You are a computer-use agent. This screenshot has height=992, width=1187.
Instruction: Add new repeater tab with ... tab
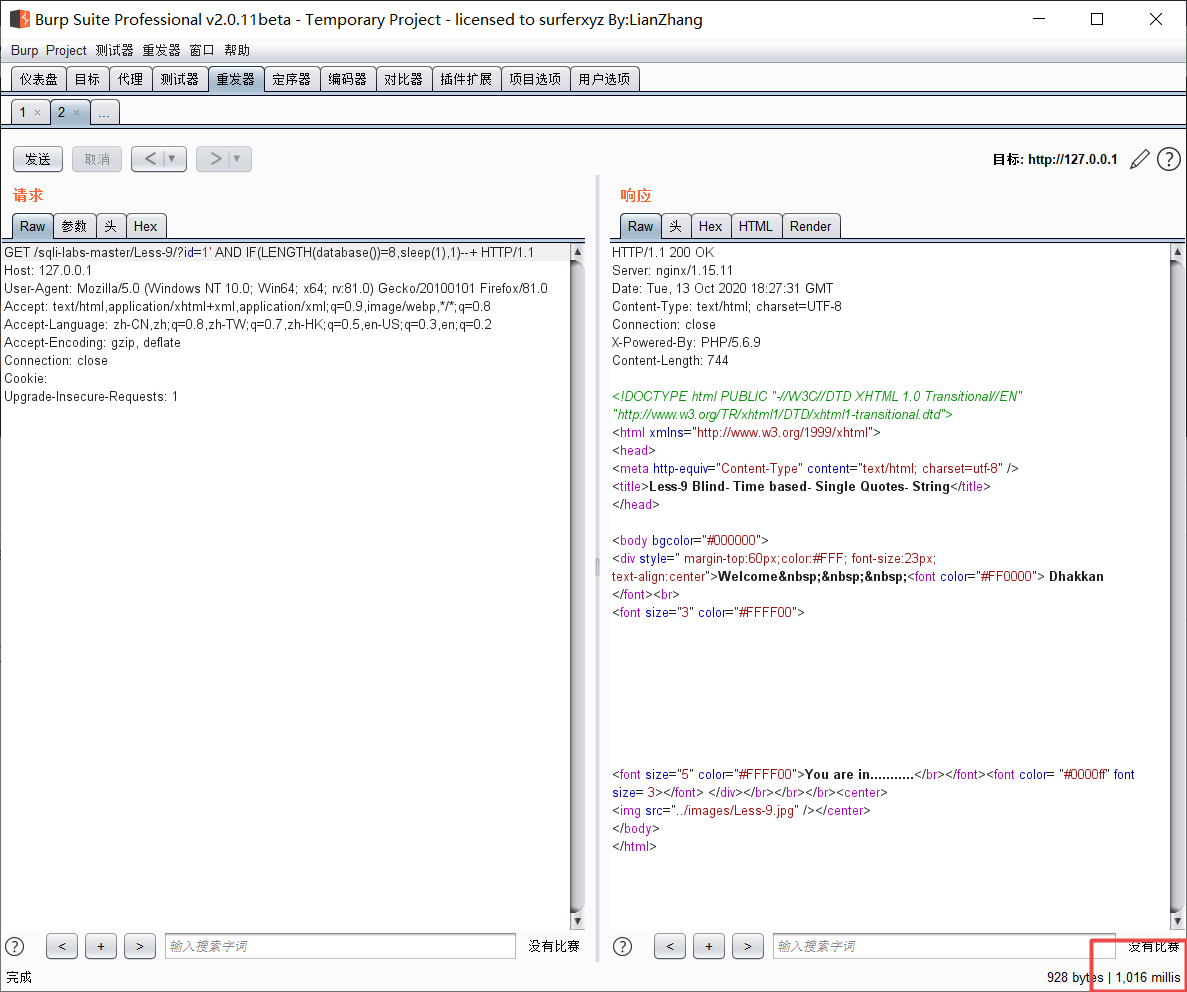tap(104, 112)
